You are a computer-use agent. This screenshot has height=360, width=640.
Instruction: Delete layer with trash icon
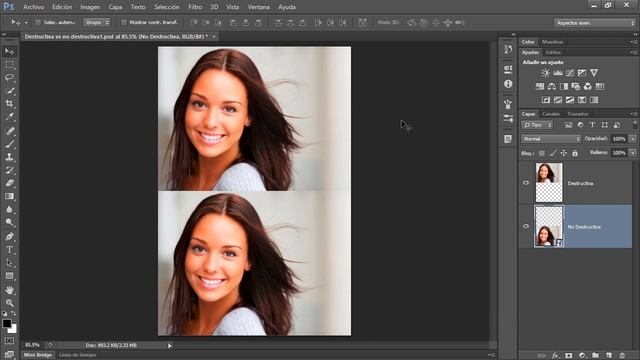click(x=622, y=356)
